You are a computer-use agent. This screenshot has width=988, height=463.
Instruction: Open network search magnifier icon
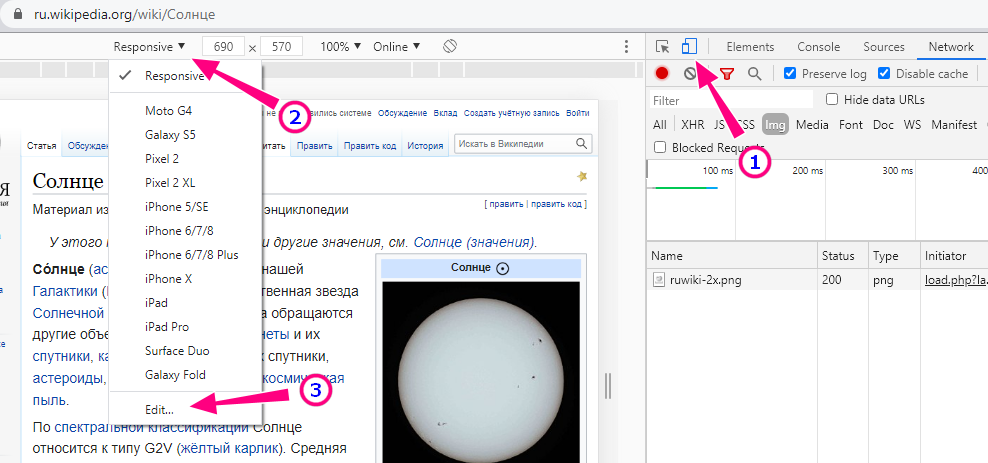[755, 73]
